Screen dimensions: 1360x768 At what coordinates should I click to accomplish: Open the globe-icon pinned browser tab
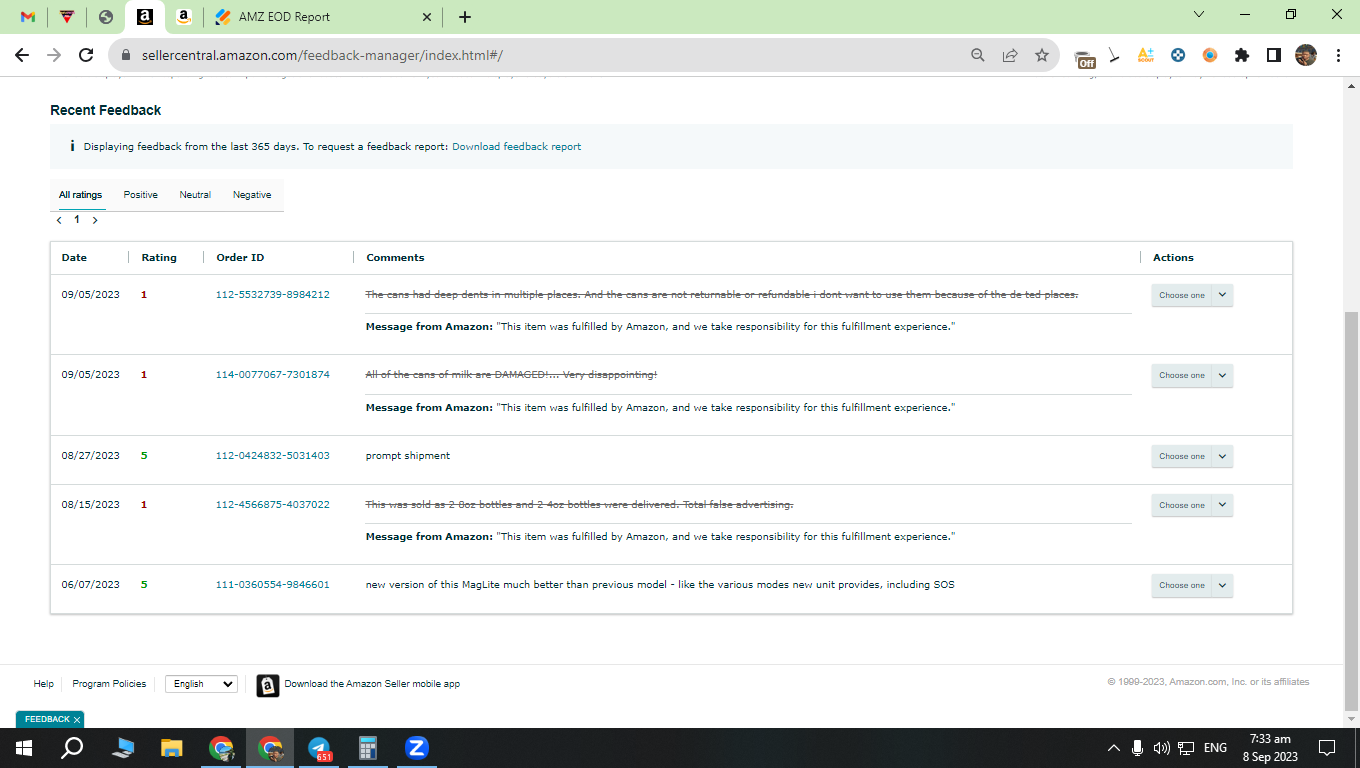pyautogui.click(x=106, y=17)
